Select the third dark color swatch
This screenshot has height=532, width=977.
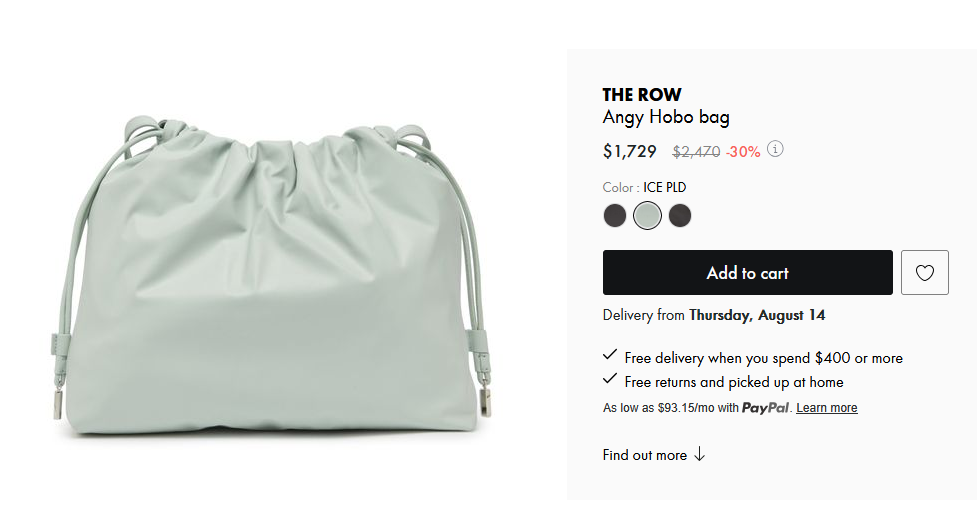click(x=680, y=216)
